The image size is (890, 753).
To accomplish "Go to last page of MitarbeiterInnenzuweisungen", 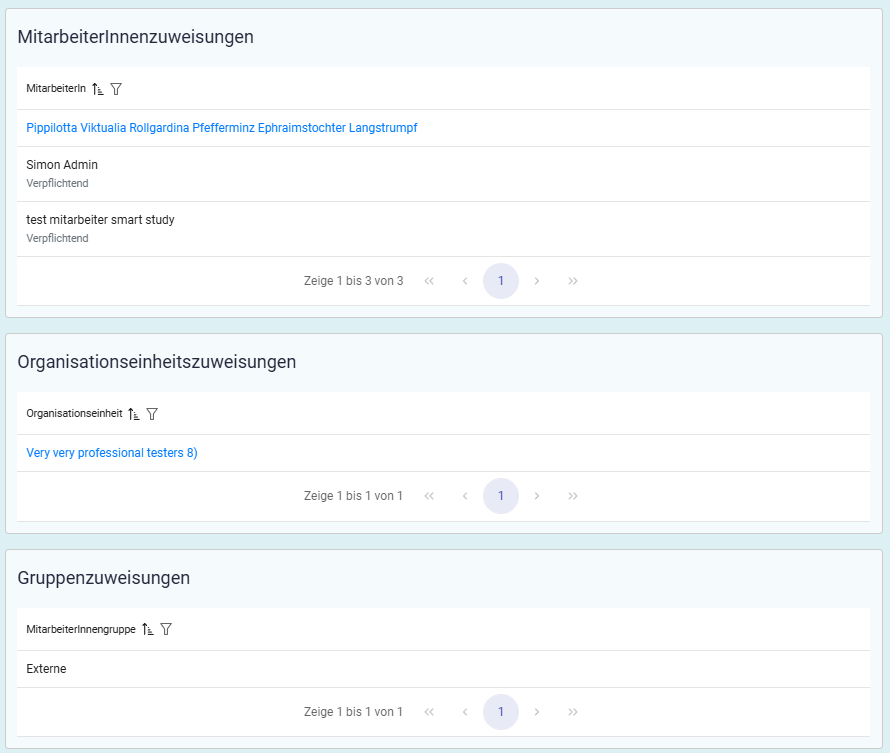I will 573,281.
